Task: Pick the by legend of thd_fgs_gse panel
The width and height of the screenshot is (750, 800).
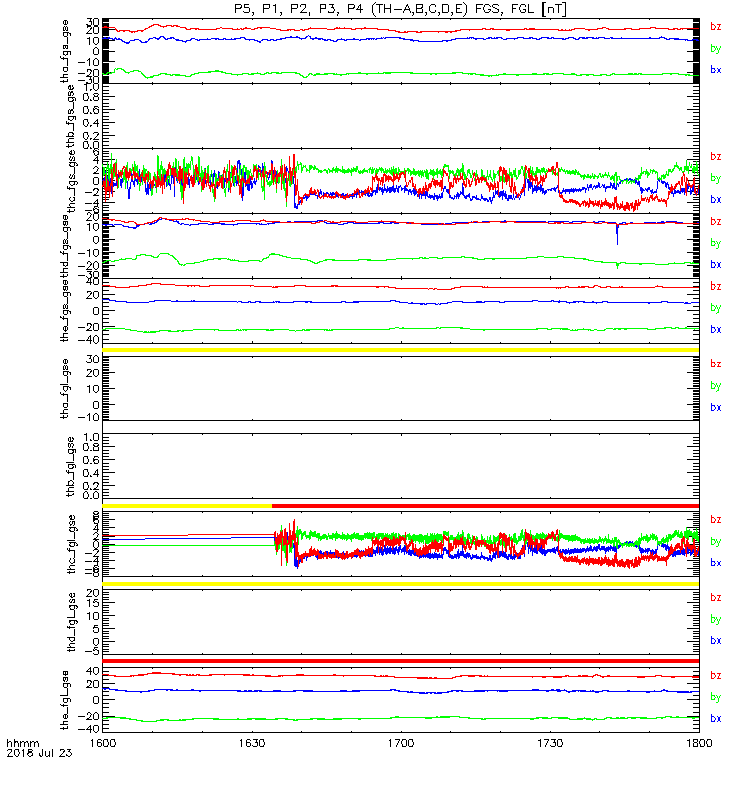Action: pos(716,243)
